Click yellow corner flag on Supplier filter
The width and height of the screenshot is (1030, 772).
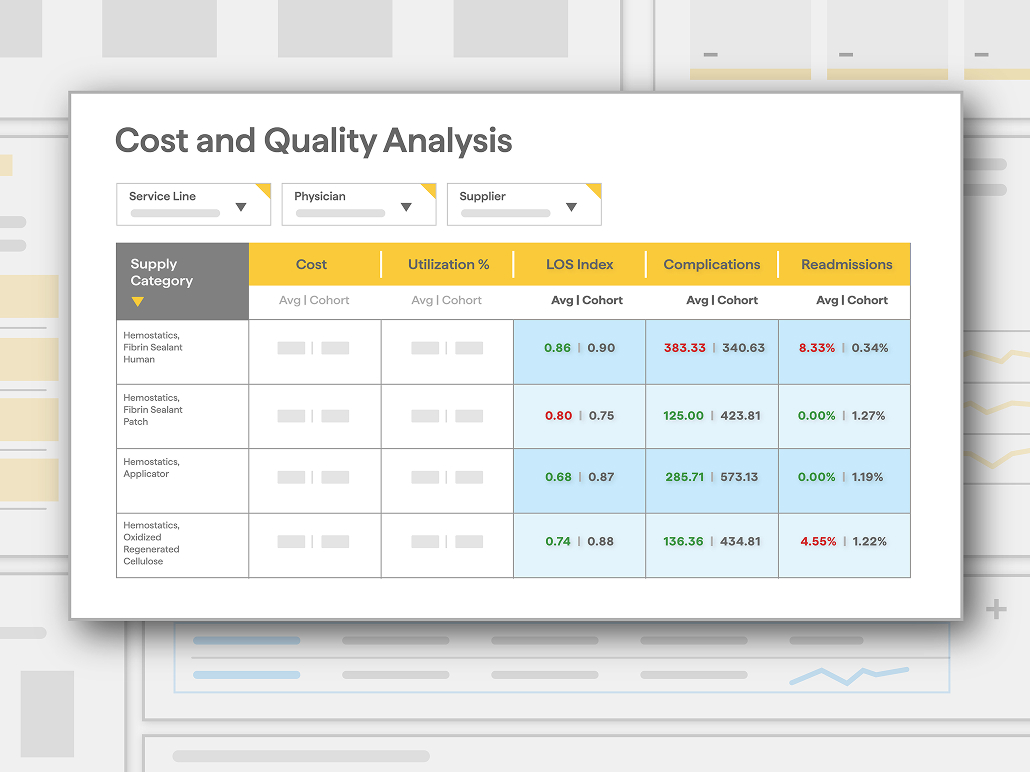pyautogui.click(x=594, y=189)
